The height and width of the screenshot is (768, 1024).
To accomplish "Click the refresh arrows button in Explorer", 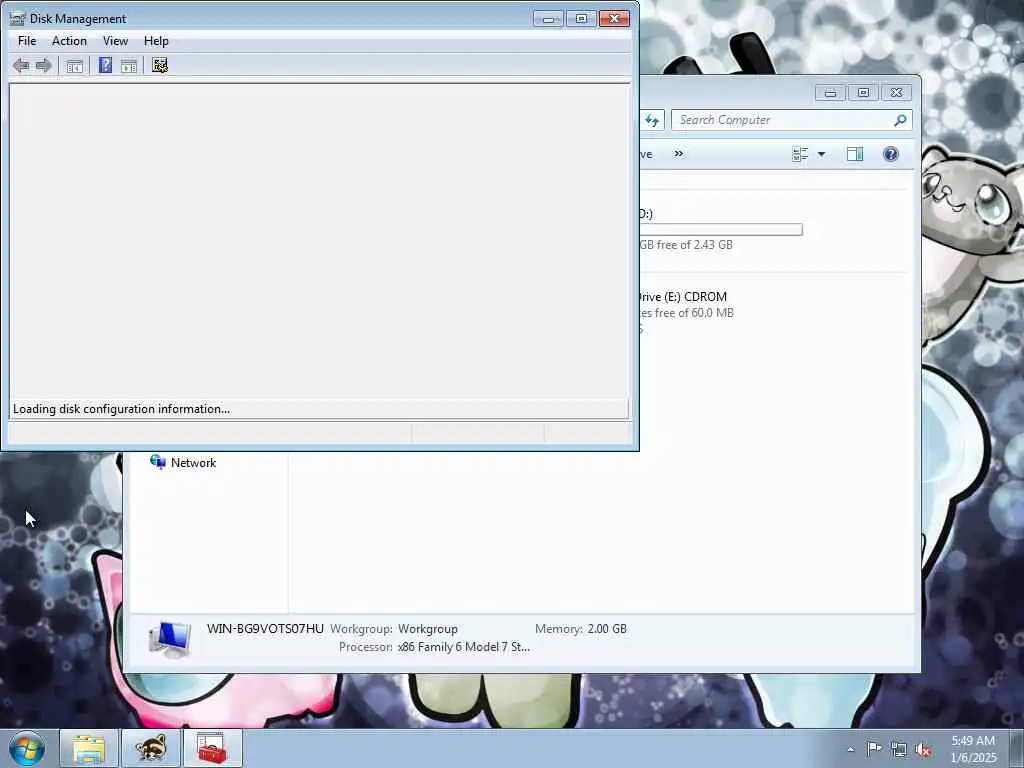I will [652, 120].
